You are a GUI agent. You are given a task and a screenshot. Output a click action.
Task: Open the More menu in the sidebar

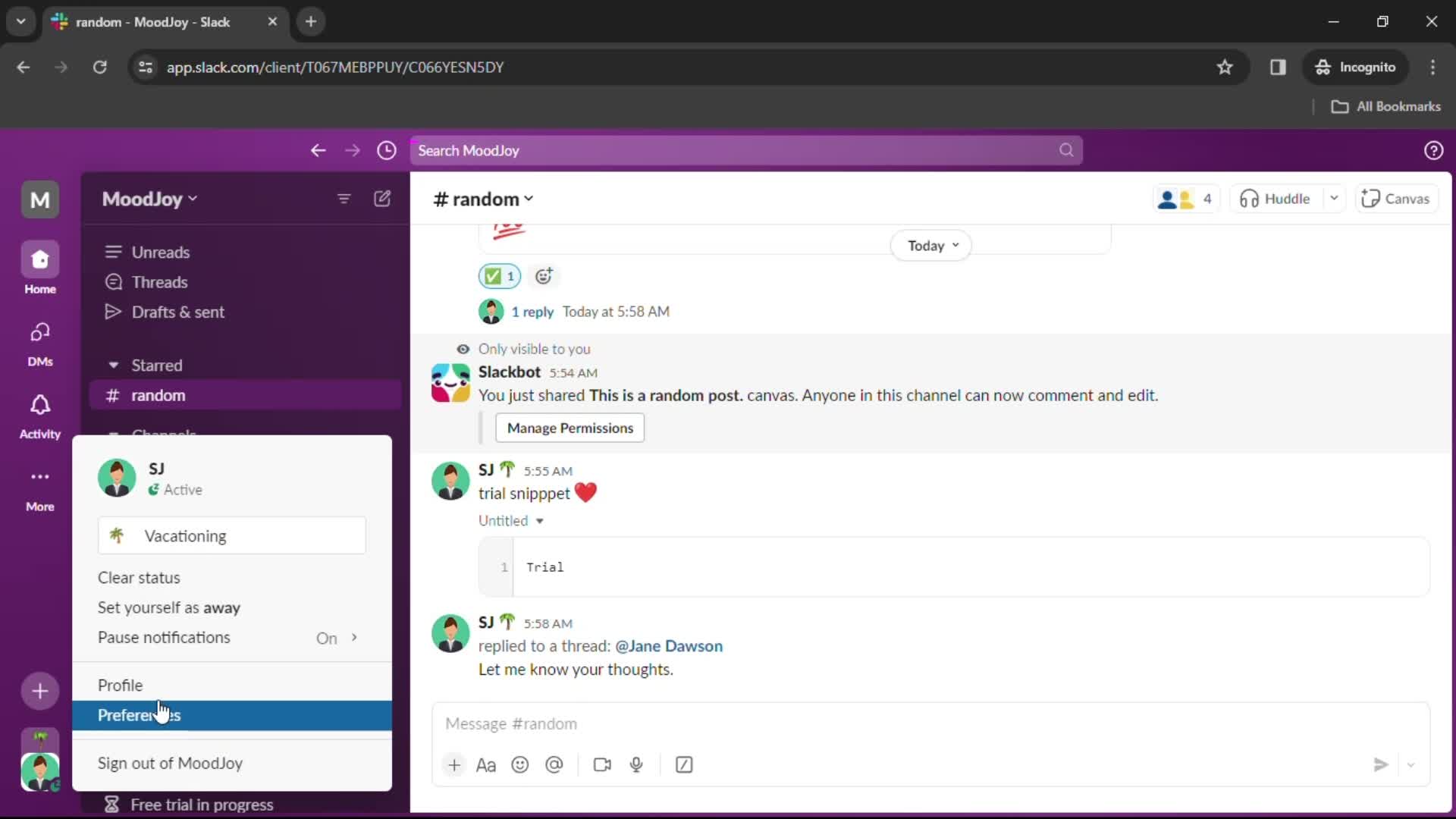[39, 488]
